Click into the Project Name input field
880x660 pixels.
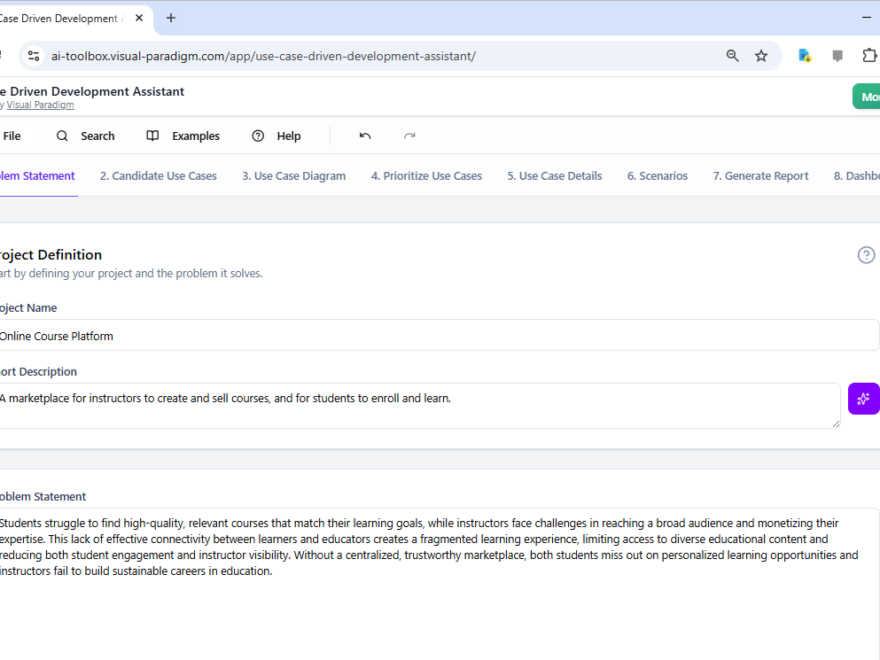pyautogui.click(x=436, y=336)
